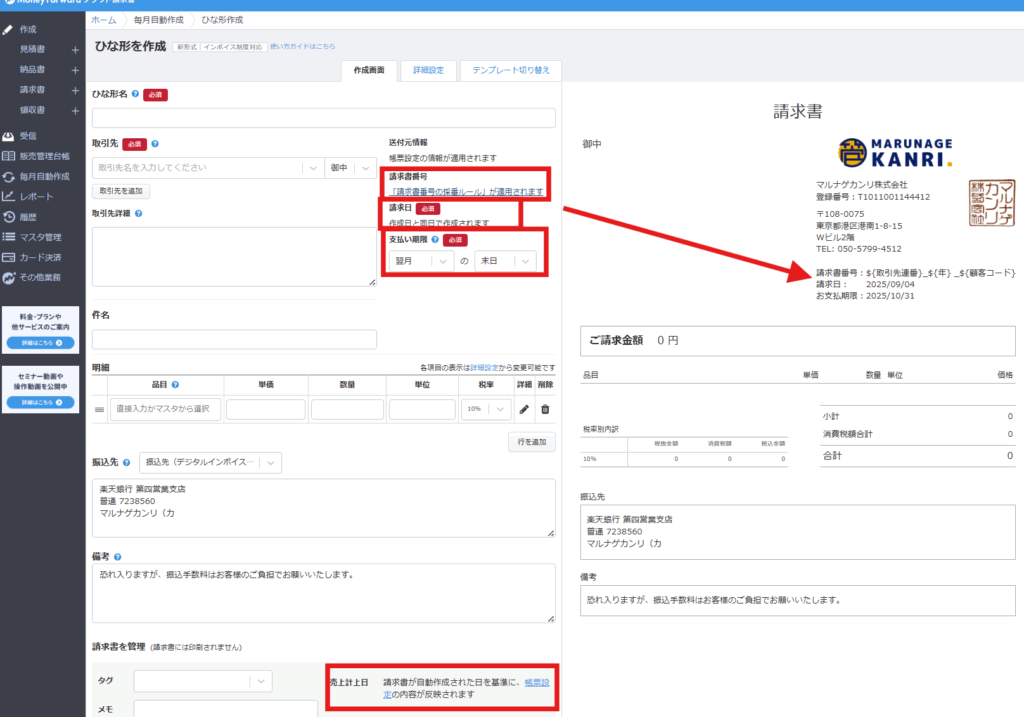The image size is (1024, 717).
Task: Click the plus icon next to 領収書
Action: tap(75, 110)
